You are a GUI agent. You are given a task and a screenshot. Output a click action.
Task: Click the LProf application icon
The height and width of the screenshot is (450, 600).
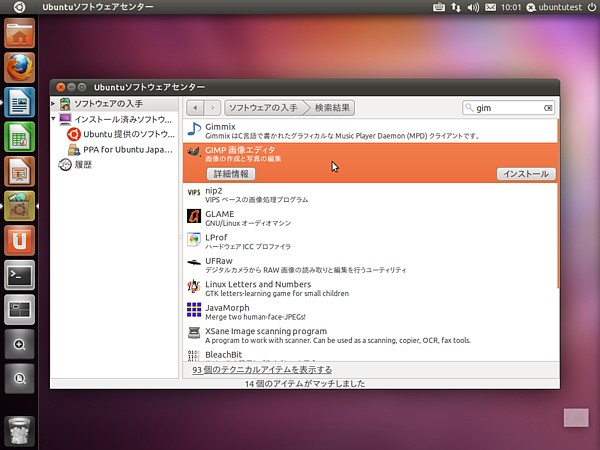[194, 240]
